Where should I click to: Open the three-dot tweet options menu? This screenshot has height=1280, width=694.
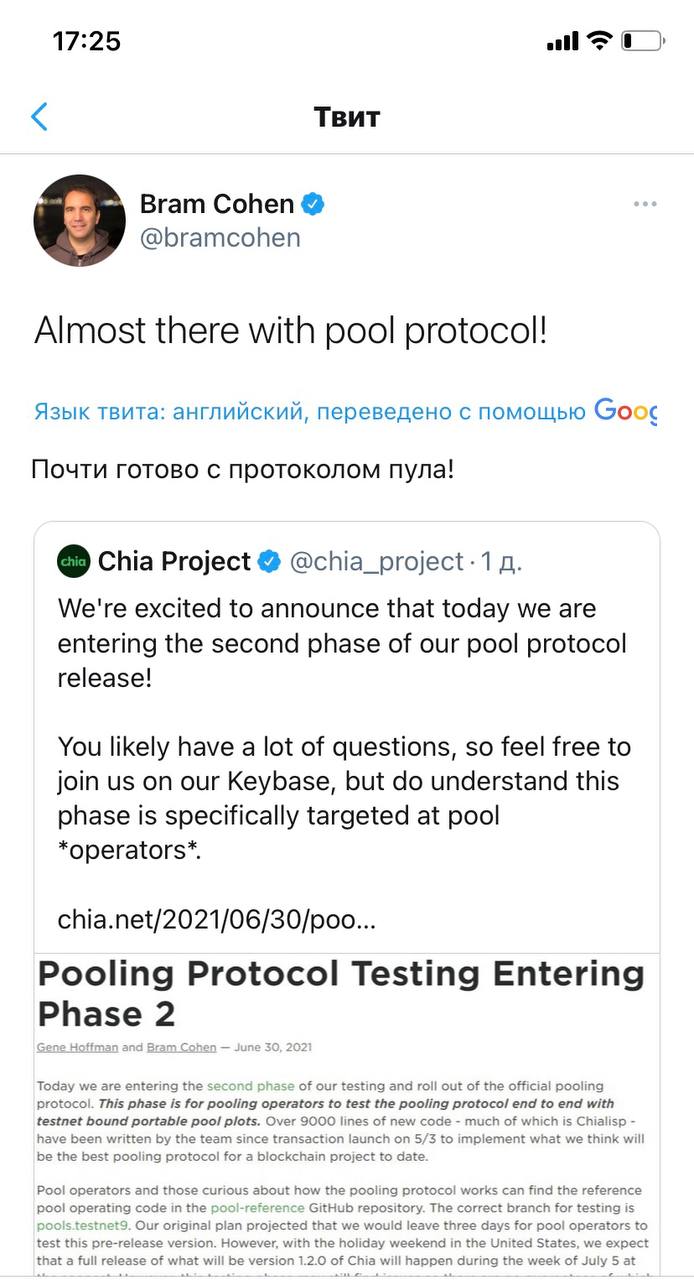[x=645, y=204]
